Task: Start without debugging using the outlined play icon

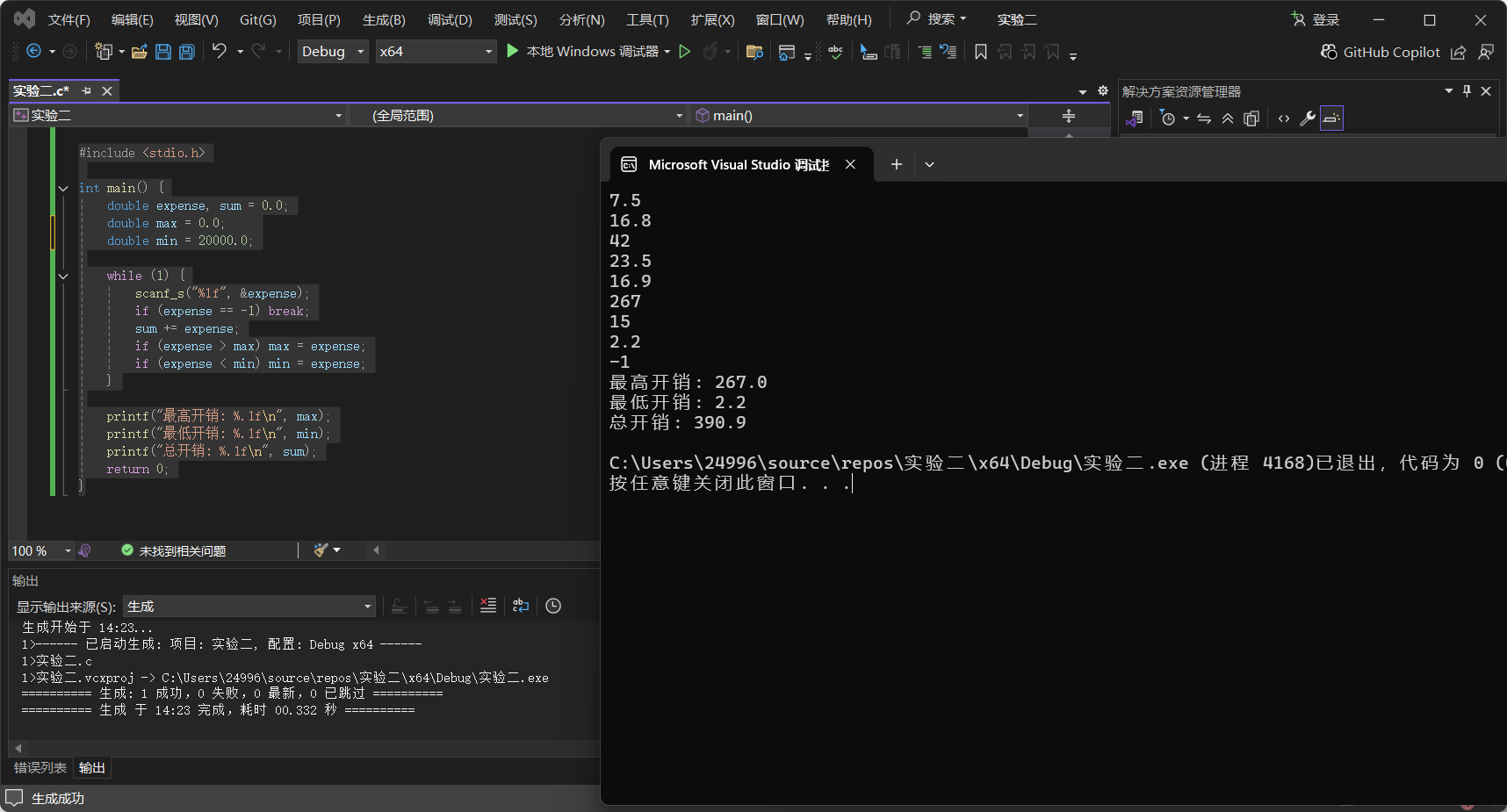Action: click(685, 52)
